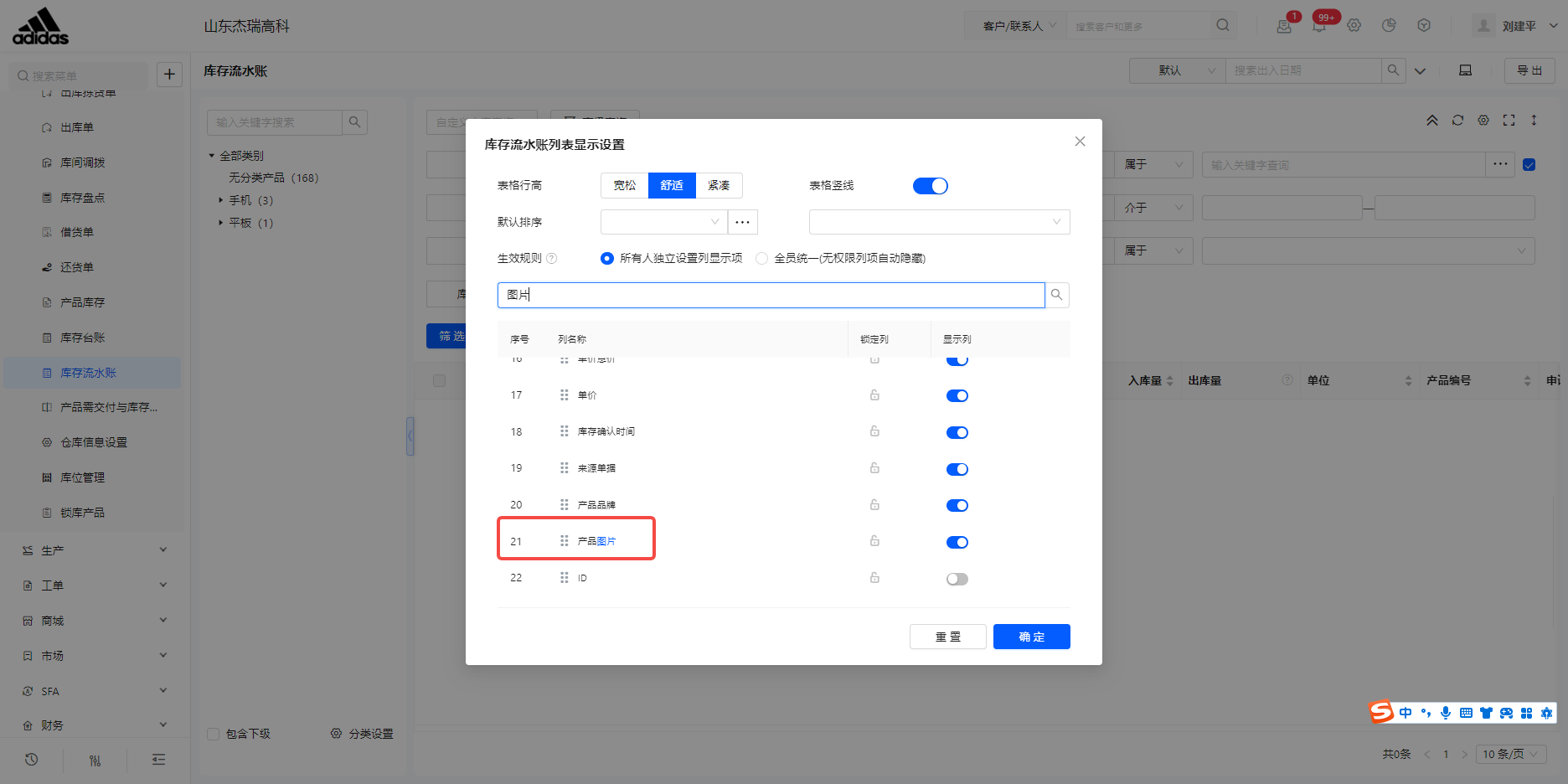Click category tree search icon
Image resolution: width=1568 pixels, height=784 pixels.
tap(354, 122)
